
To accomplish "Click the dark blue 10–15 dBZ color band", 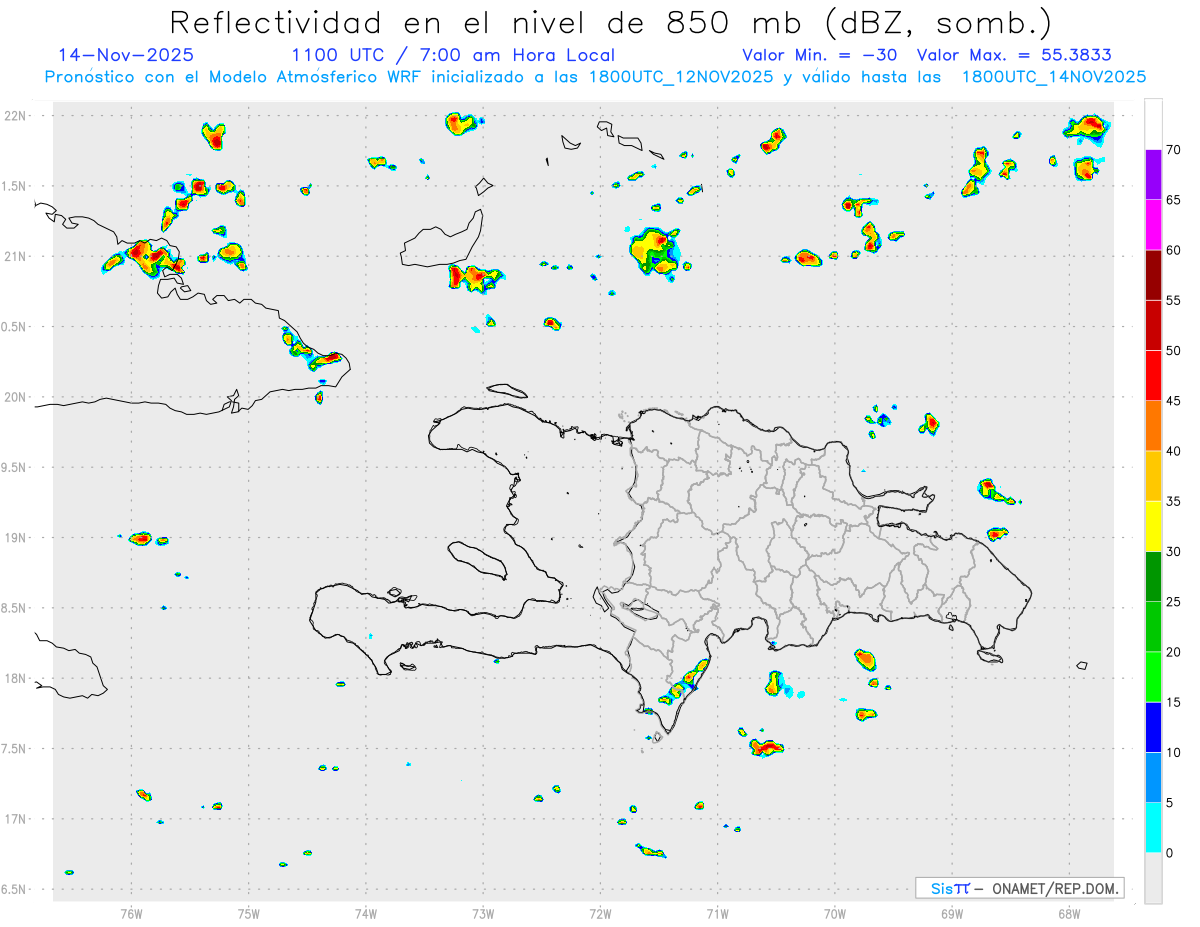I will (x=1153, y=727).
